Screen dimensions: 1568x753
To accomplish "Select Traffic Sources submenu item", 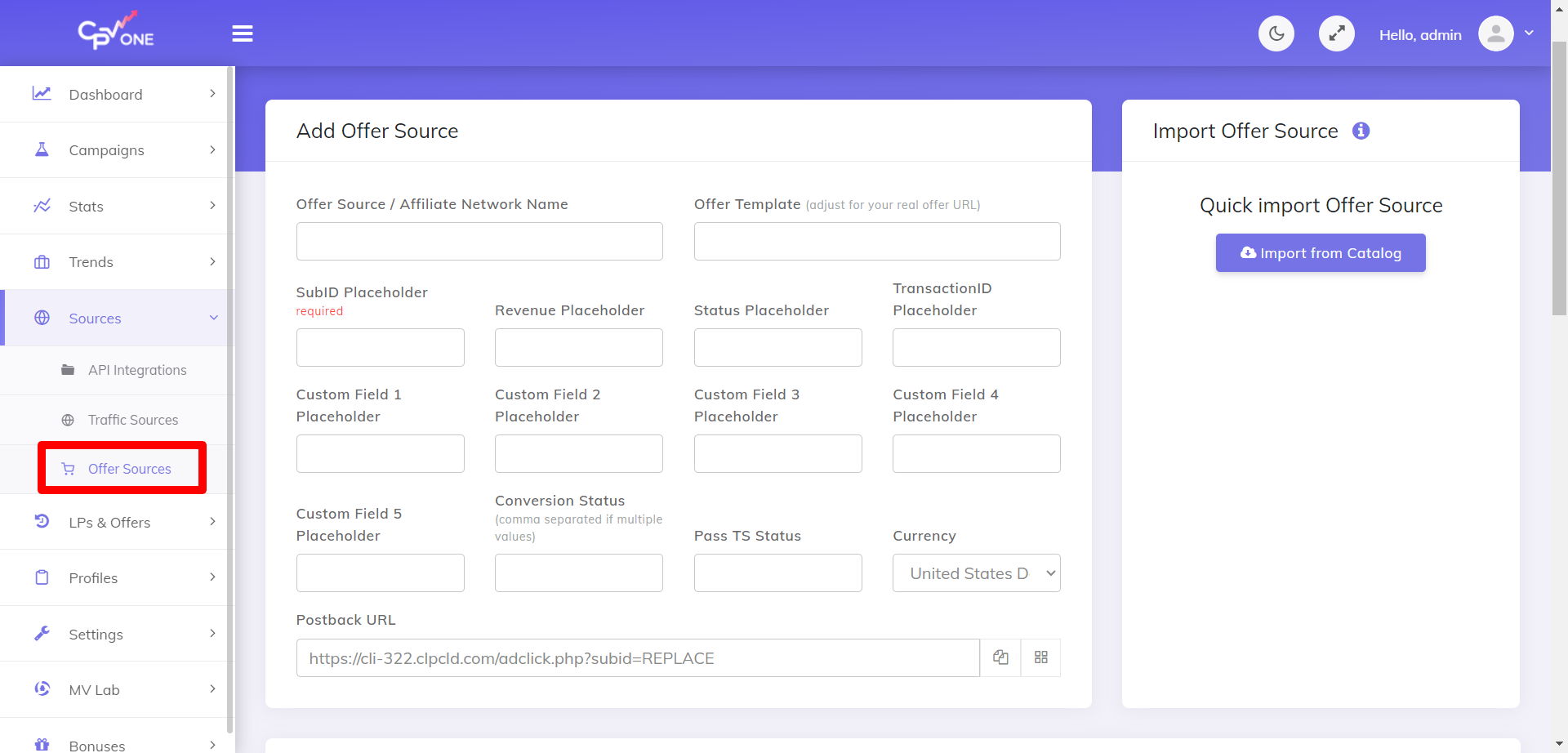I will point(132,420).
